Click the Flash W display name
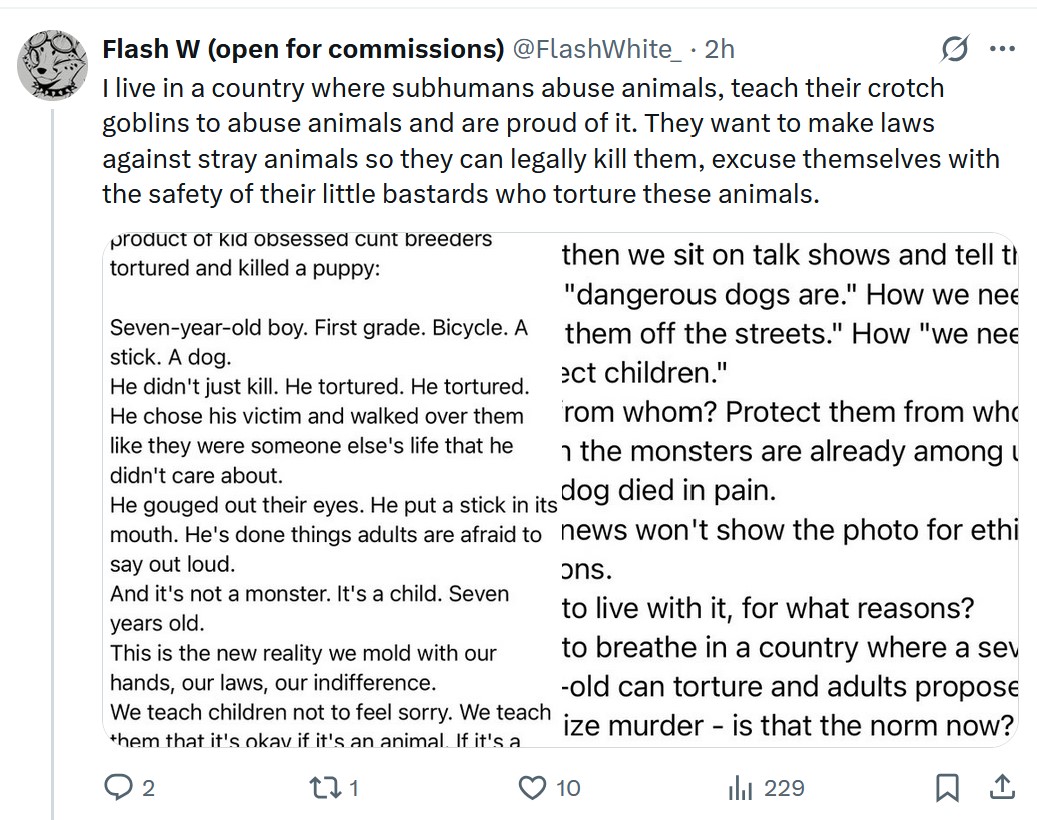Screen dimensions: 1037x820 tap(303, 49)
